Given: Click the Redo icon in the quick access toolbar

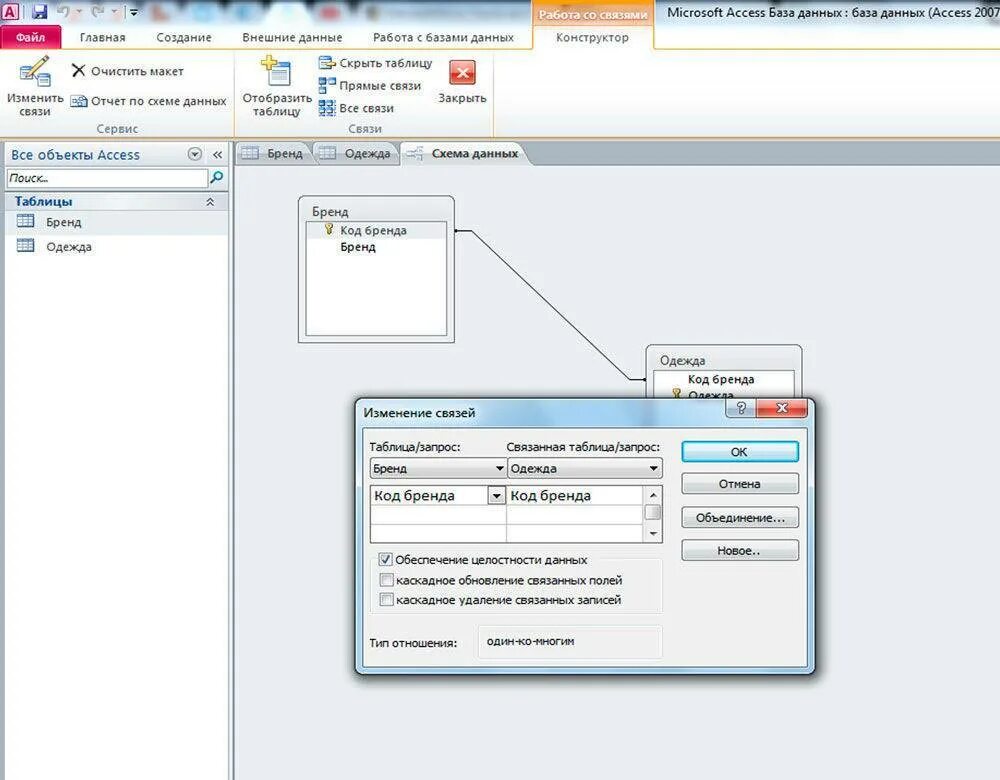Looking at the screenshot, I should (98, 11).
